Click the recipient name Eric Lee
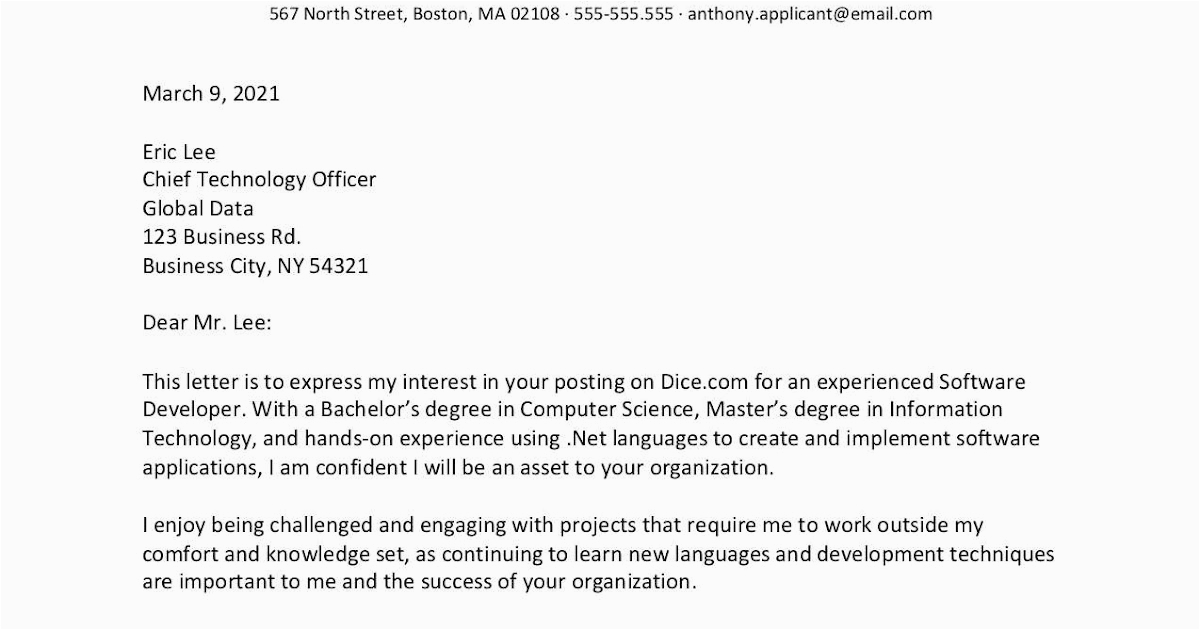The width and height of the screenshot is (1200, 630). tap(179, 152)
